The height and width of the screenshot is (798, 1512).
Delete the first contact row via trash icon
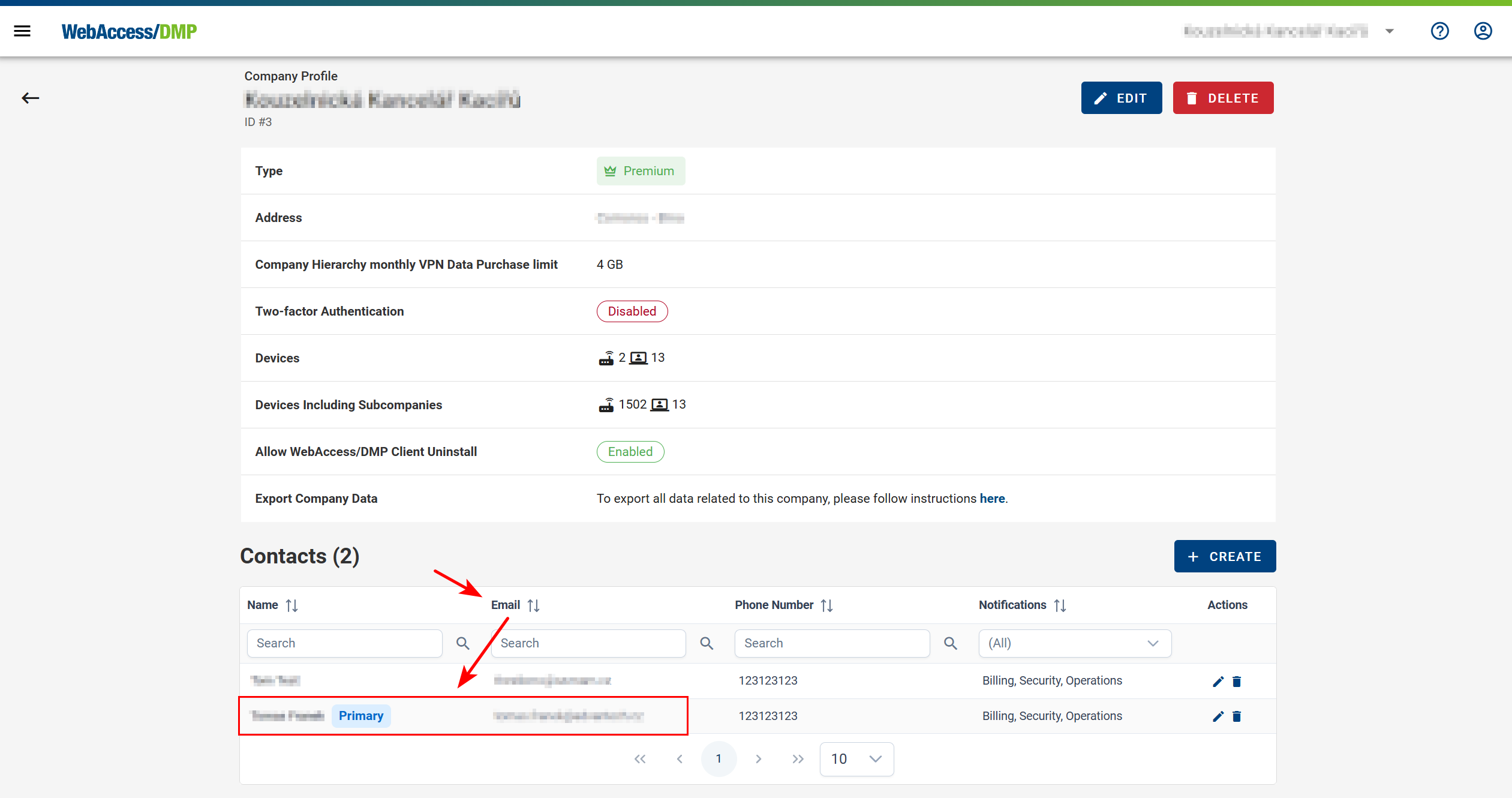[x=1237, y=682]
